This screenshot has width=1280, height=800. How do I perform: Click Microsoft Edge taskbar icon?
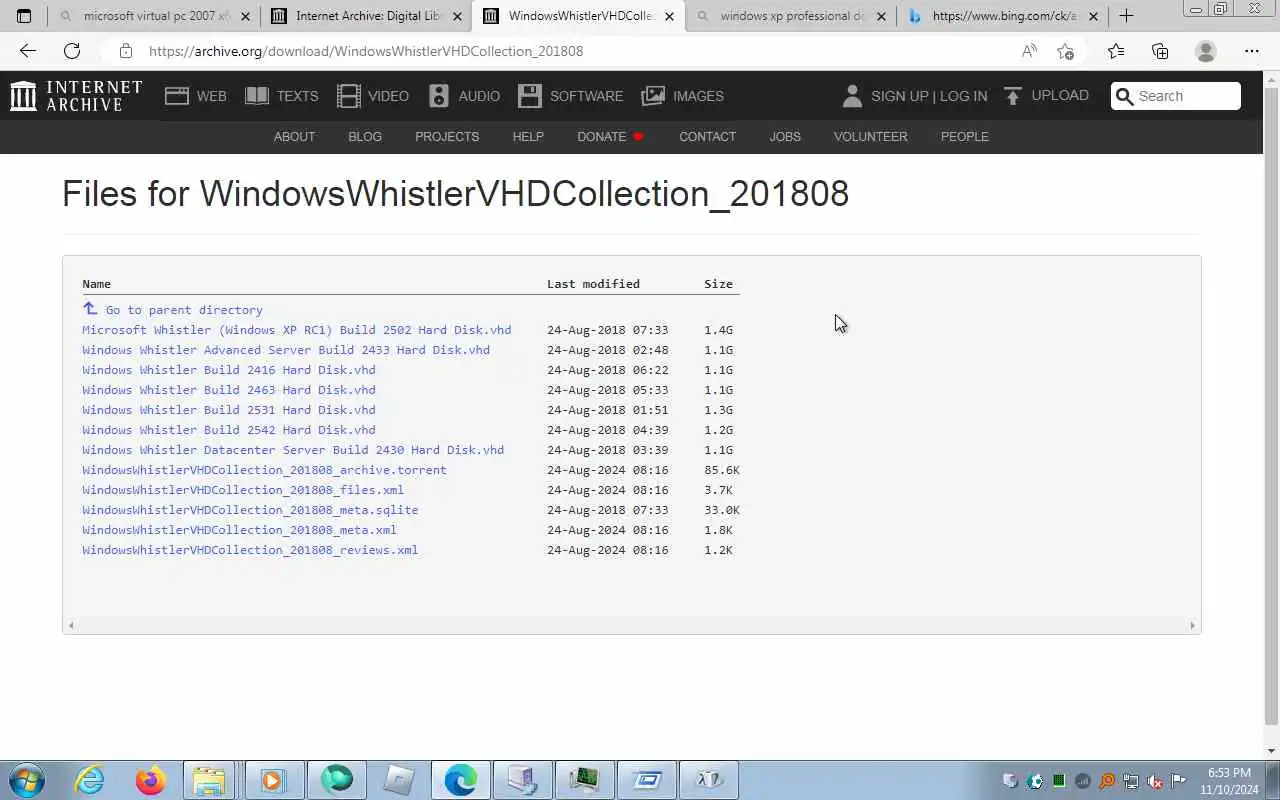[460, 780]
